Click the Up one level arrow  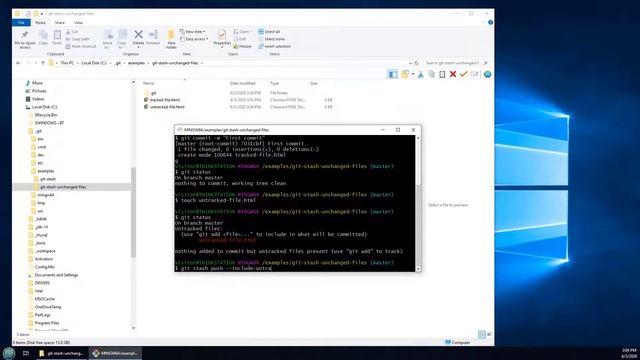coord(42,63)
